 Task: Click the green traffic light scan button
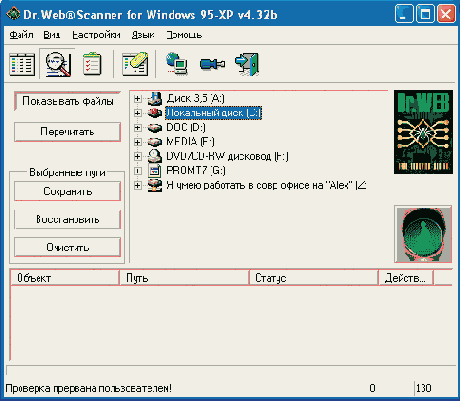point(423,234)
